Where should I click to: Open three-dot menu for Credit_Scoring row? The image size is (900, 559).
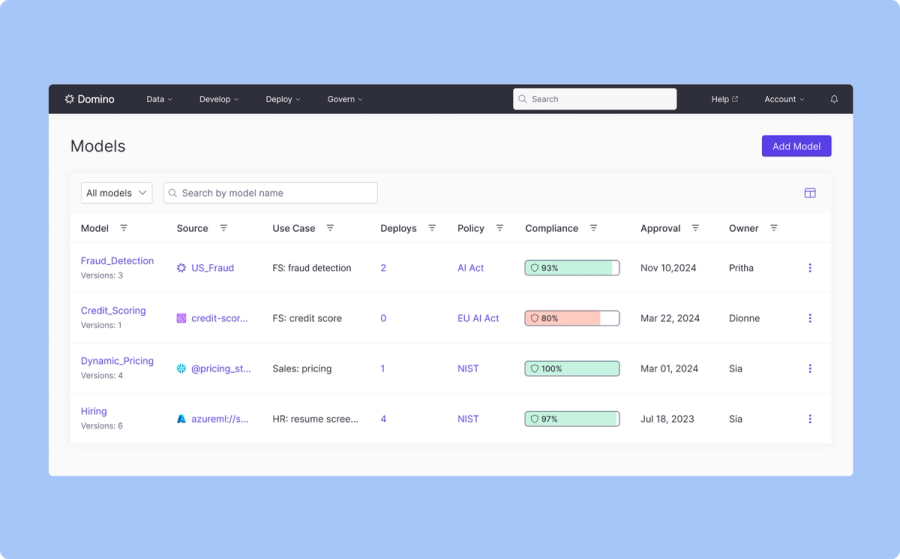coord(810,318)
